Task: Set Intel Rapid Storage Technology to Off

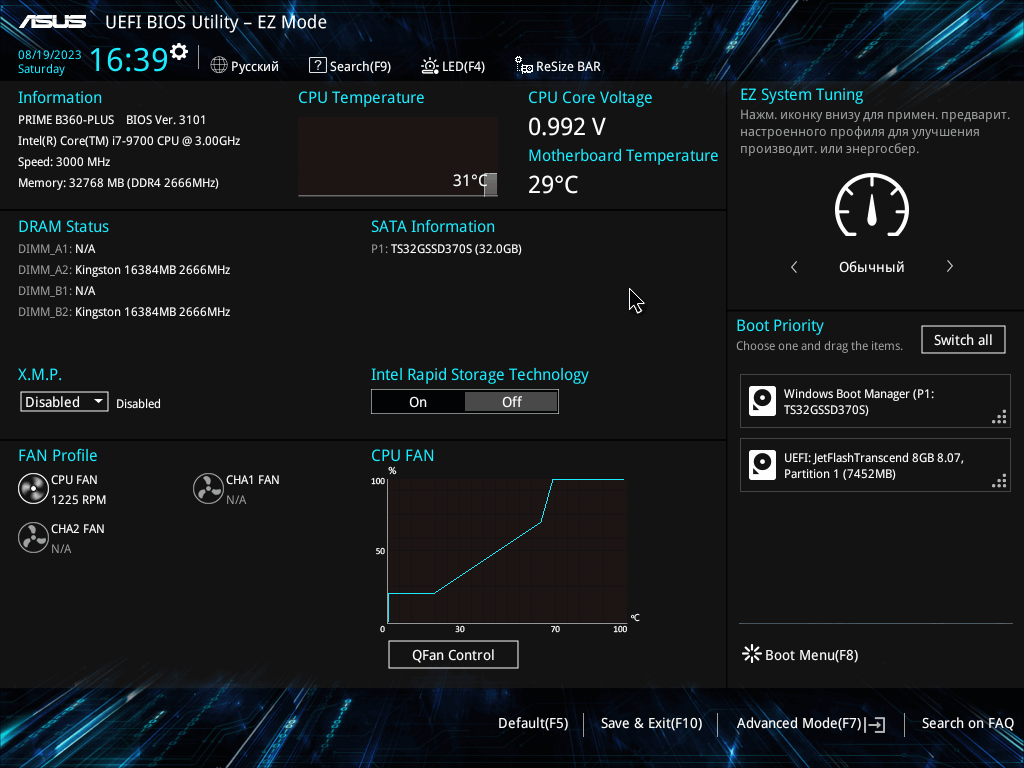Action: pos(511,402)
